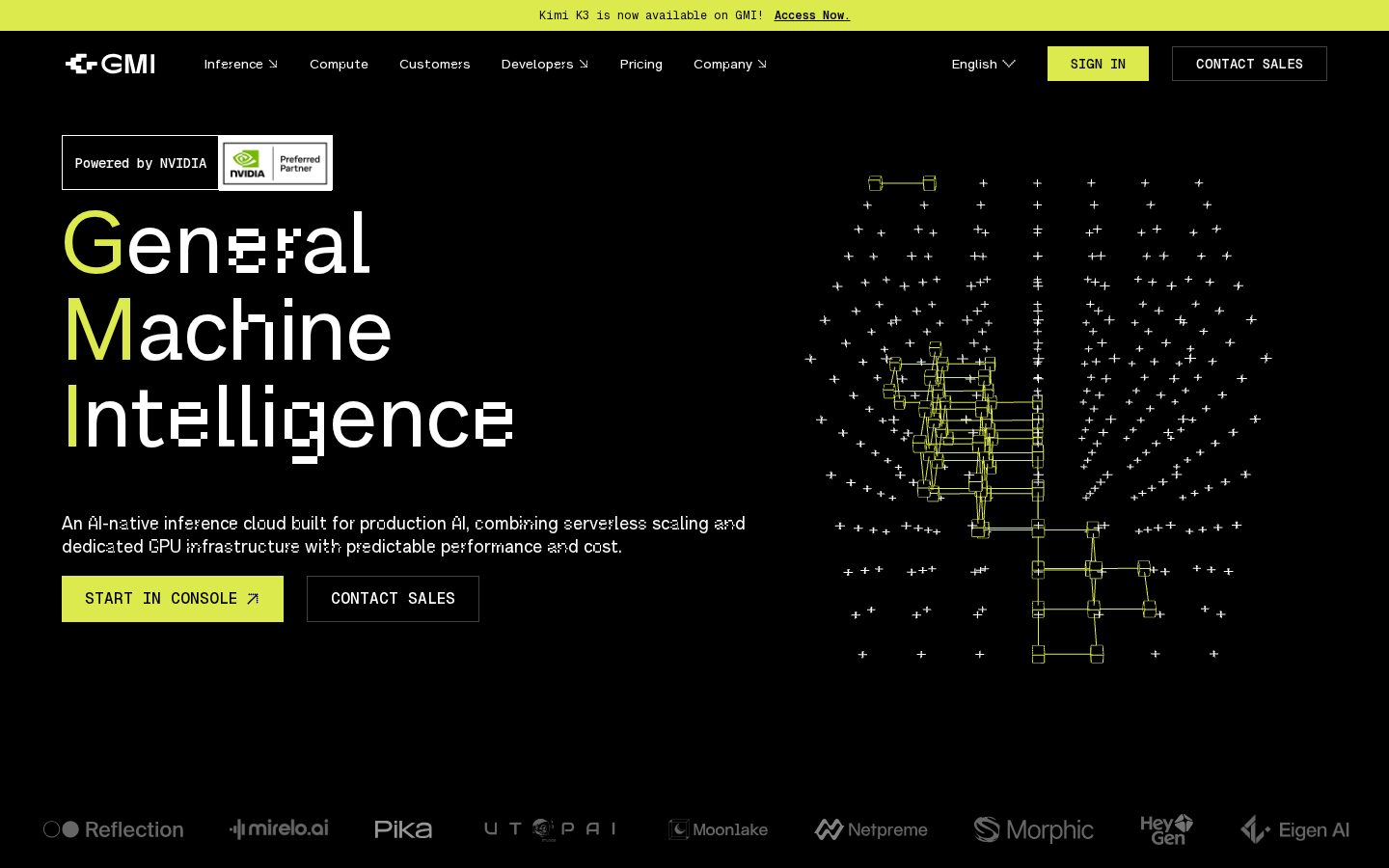Click the GMI logo in the header
1389x868 pixels.
tap(110, 64)
